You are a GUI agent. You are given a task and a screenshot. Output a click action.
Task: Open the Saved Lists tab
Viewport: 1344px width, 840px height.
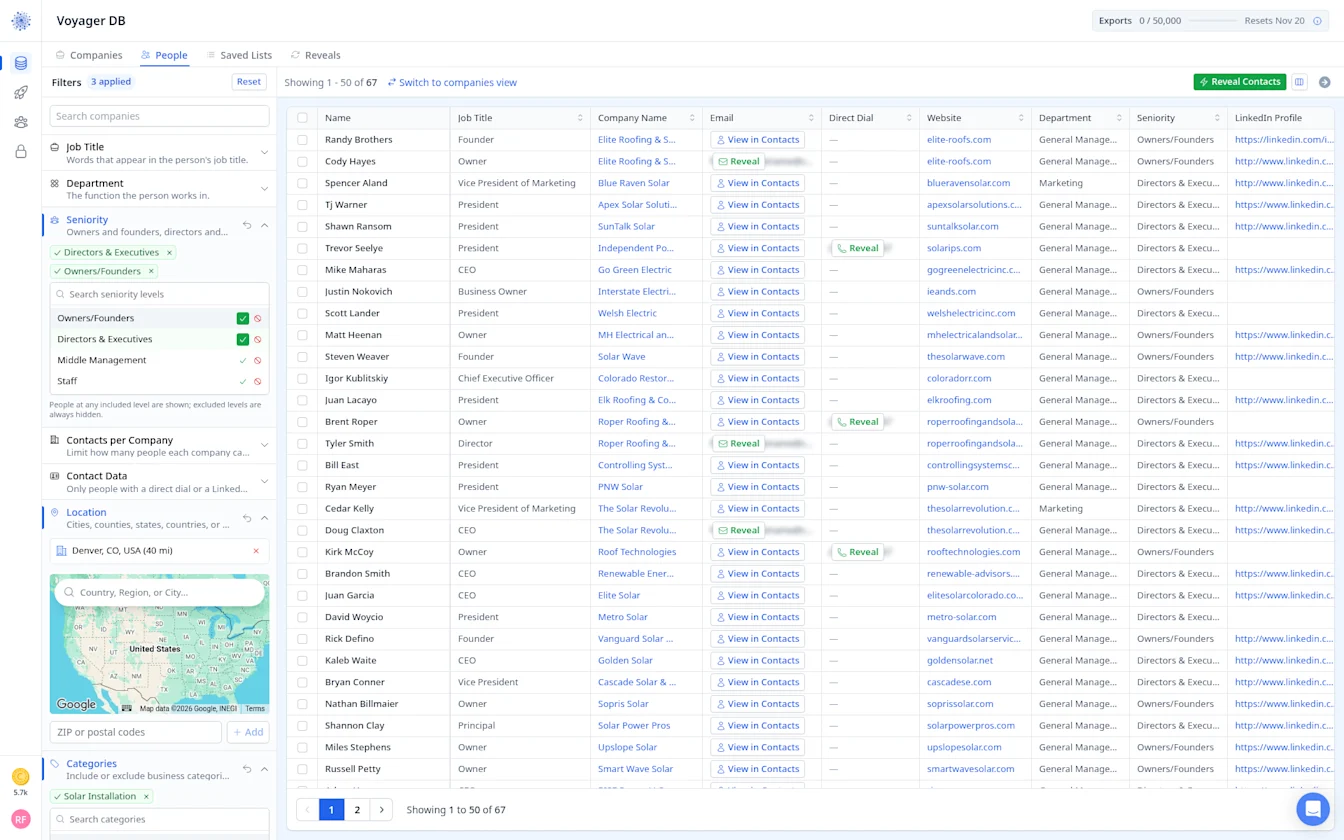[239, 55]
